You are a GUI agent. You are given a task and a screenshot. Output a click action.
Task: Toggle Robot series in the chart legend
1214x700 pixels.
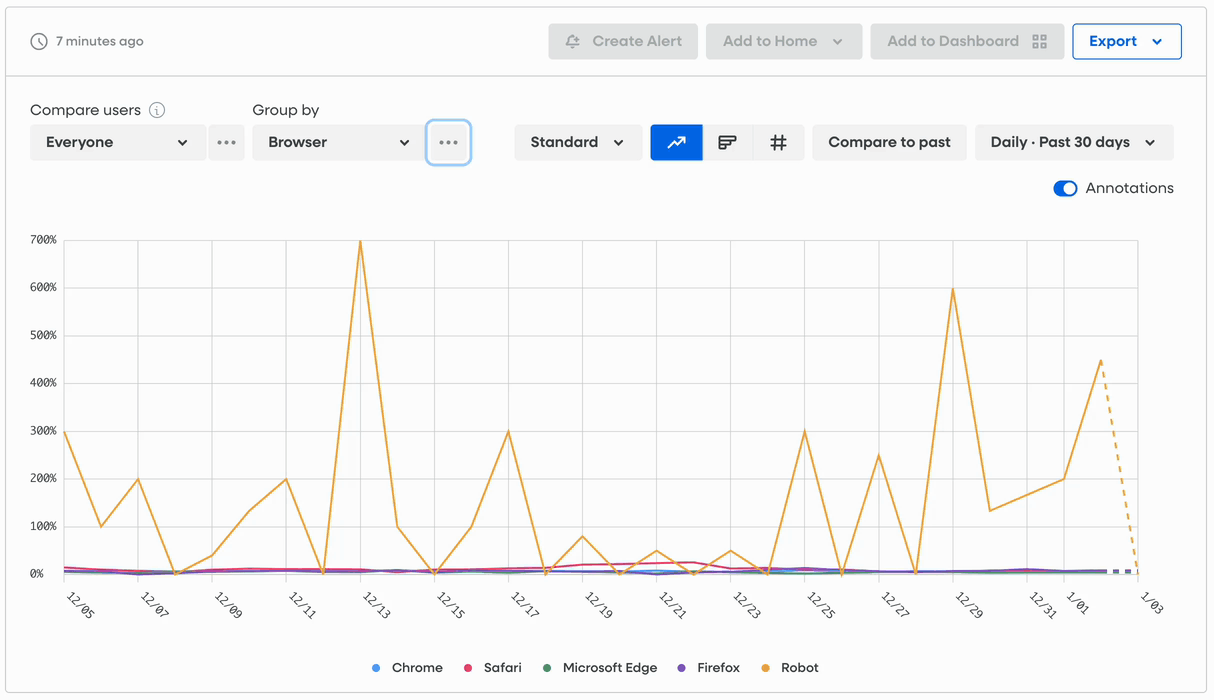point(790,667)
